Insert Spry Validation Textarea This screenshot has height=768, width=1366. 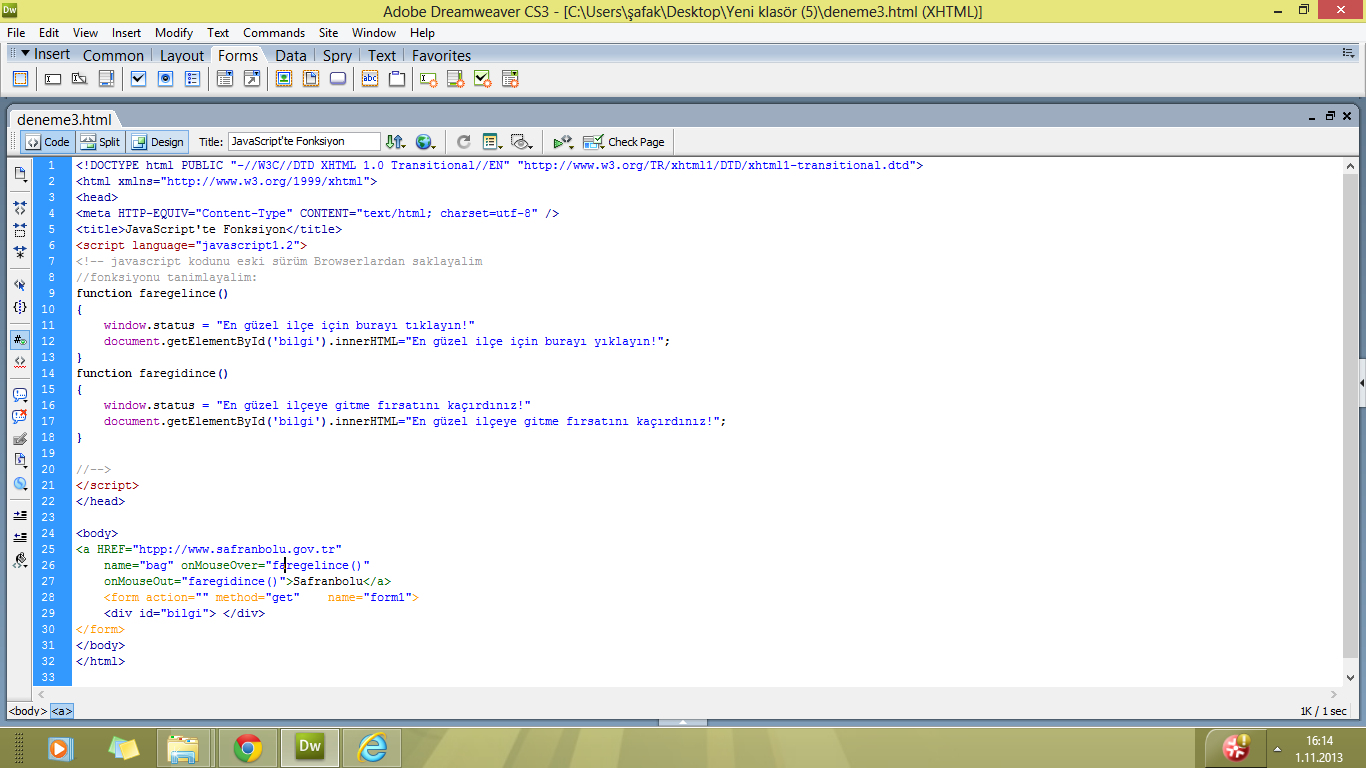point(456,78)
